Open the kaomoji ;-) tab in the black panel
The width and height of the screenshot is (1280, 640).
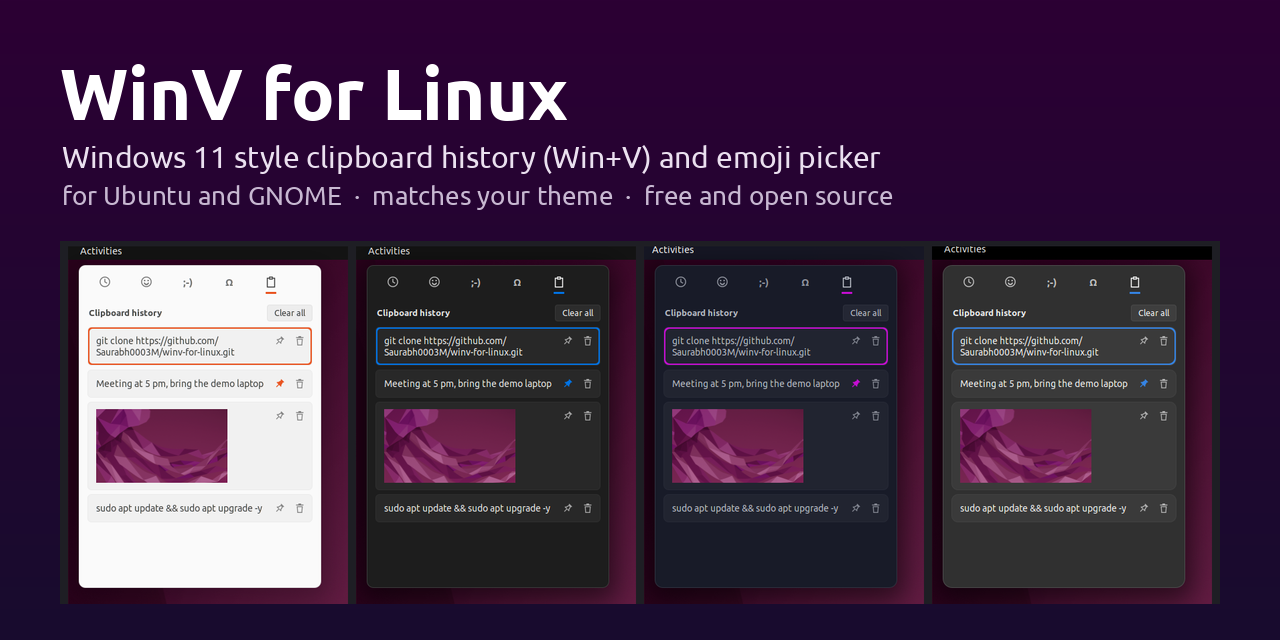click(475, 284)
